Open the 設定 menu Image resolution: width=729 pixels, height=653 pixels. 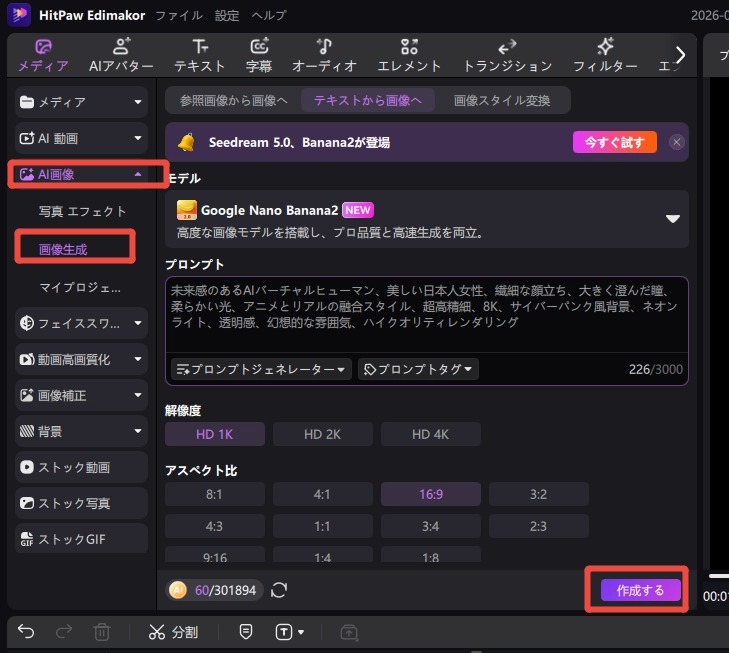point(227,15)
